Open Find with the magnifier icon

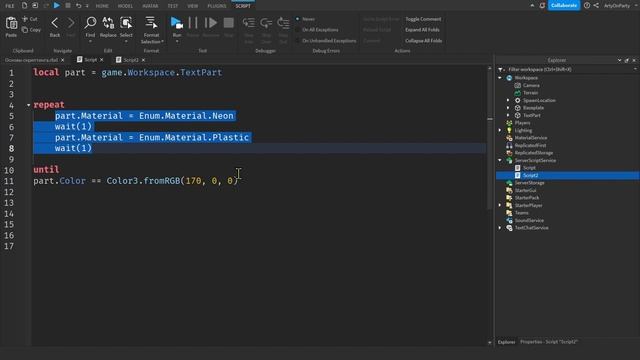[90, 23]
